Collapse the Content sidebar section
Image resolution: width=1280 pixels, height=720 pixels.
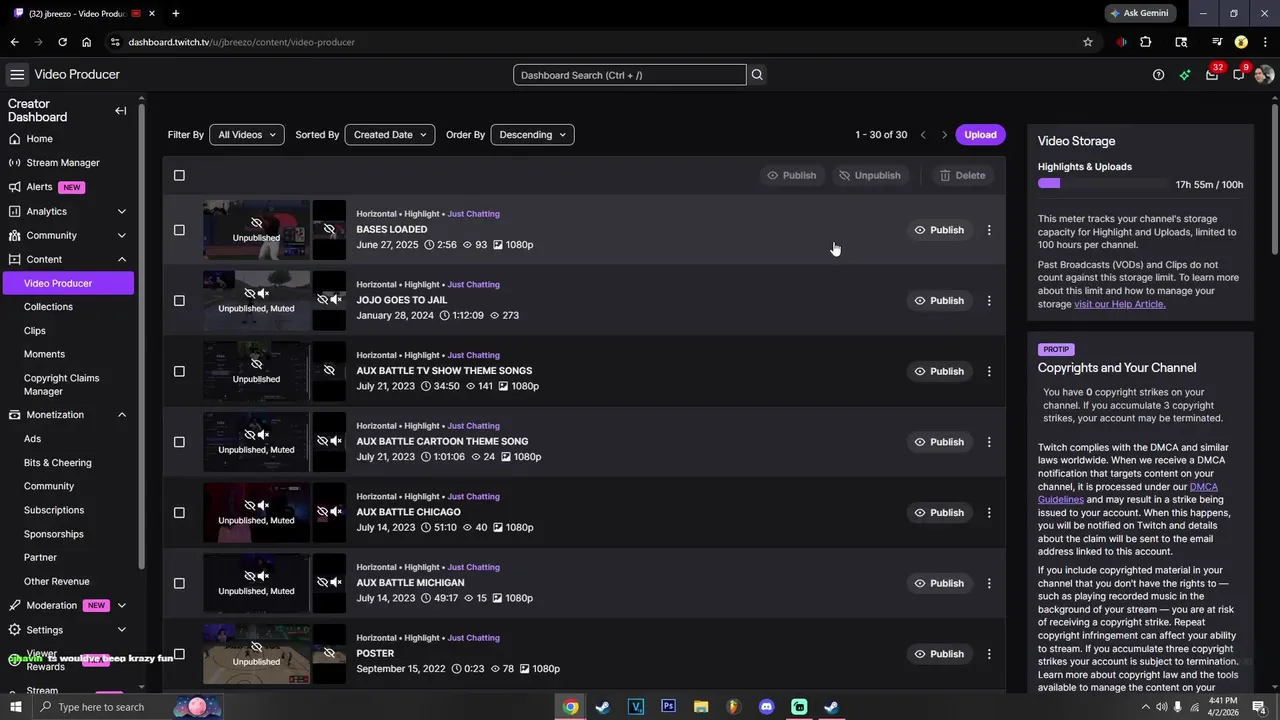[122, 259]
